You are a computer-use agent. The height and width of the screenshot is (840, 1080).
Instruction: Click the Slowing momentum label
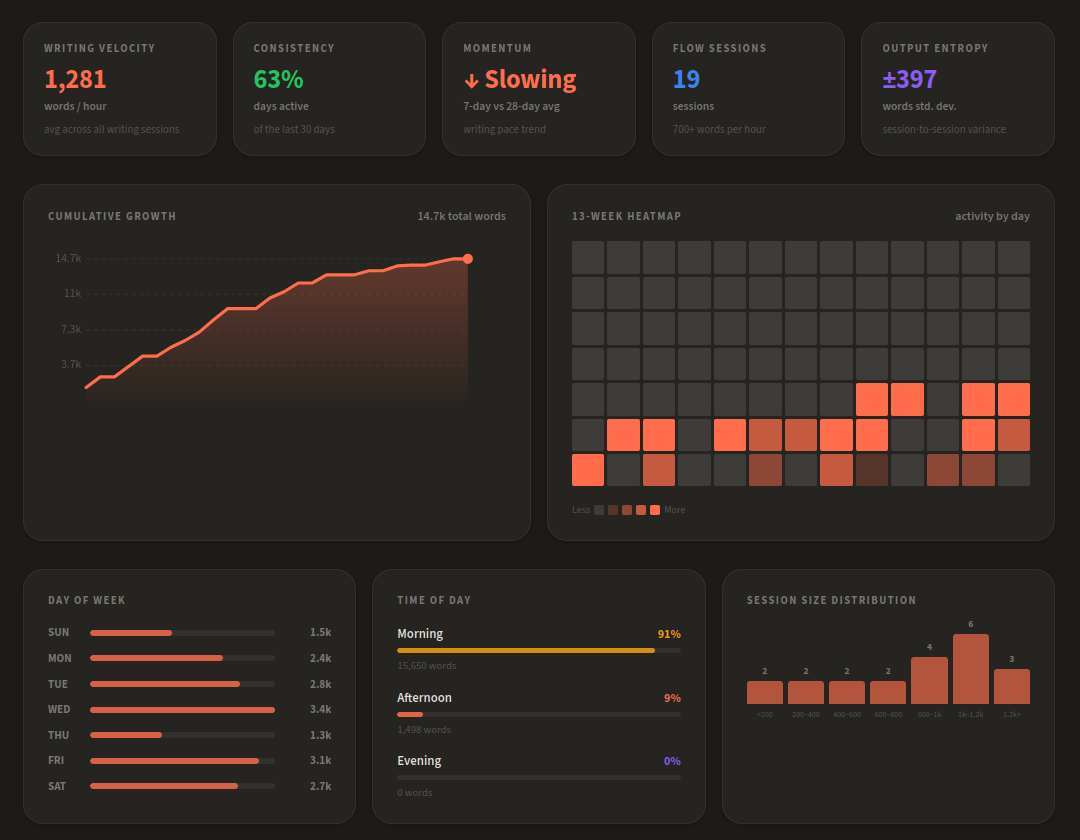pos(530,79)
